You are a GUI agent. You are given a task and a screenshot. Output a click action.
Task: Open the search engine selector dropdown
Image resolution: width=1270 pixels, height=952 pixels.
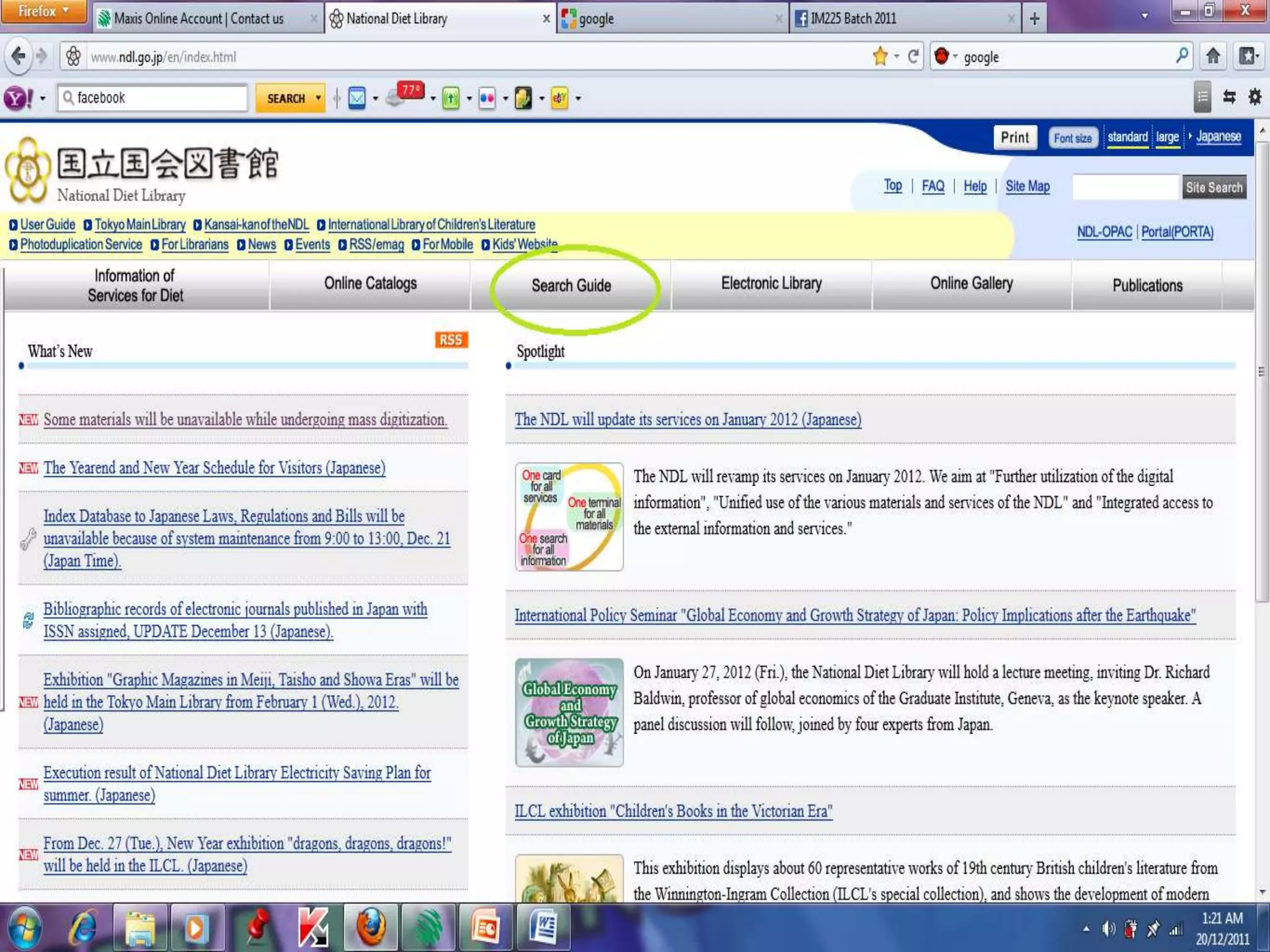(946, 57)
